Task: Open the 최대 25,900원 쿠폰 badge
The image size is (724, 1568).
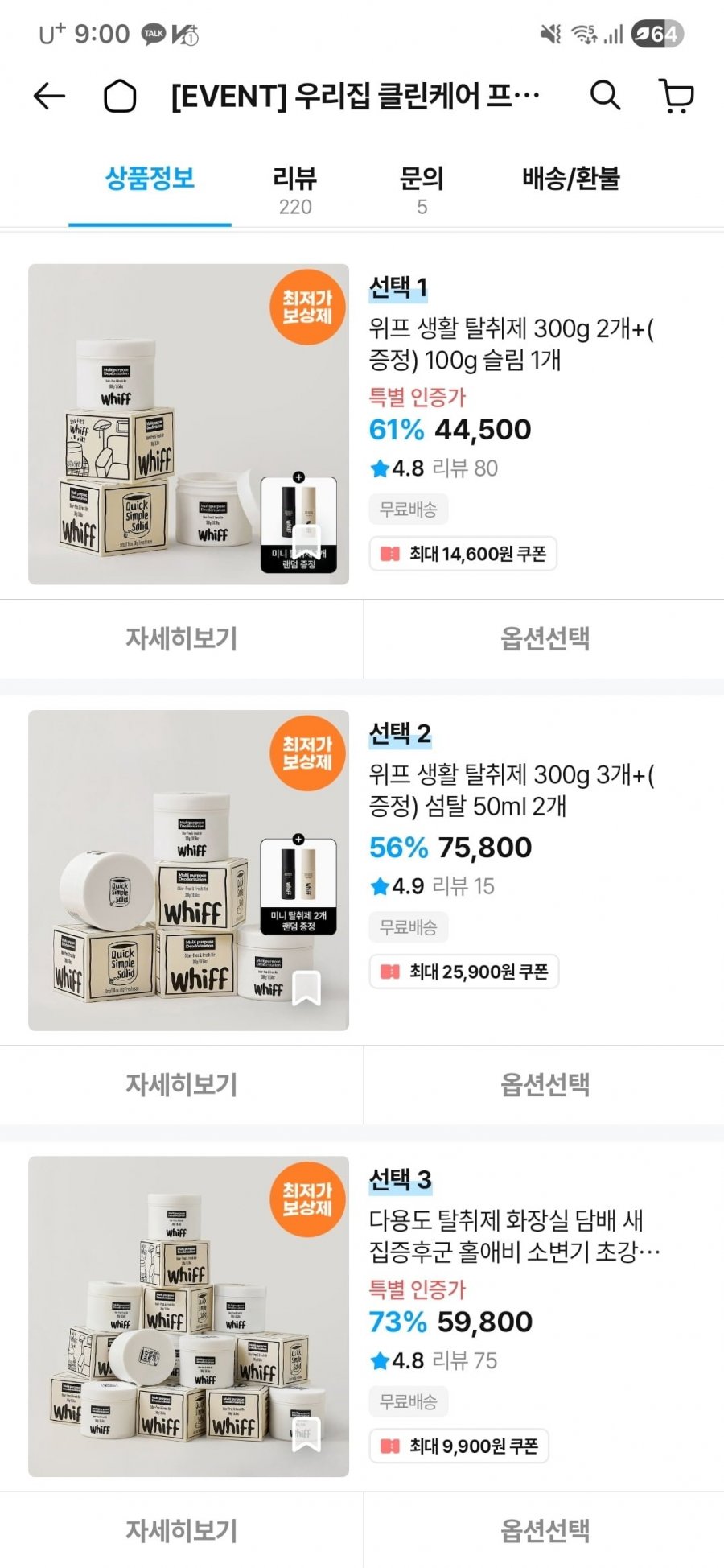Action: point(464,972)
